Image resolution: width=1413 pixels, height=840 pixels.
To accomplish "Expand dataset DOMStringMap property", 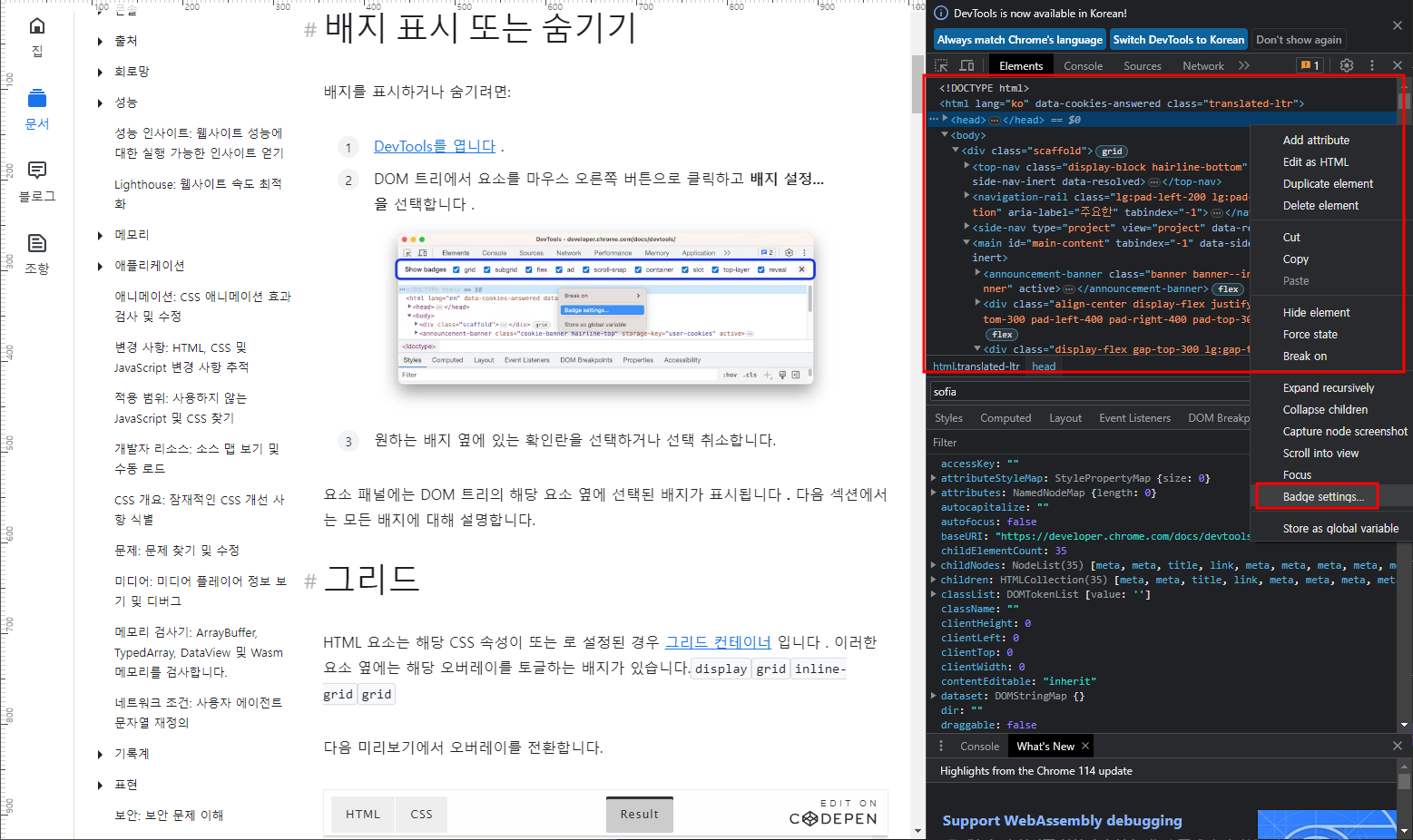I will click(934, 696).
